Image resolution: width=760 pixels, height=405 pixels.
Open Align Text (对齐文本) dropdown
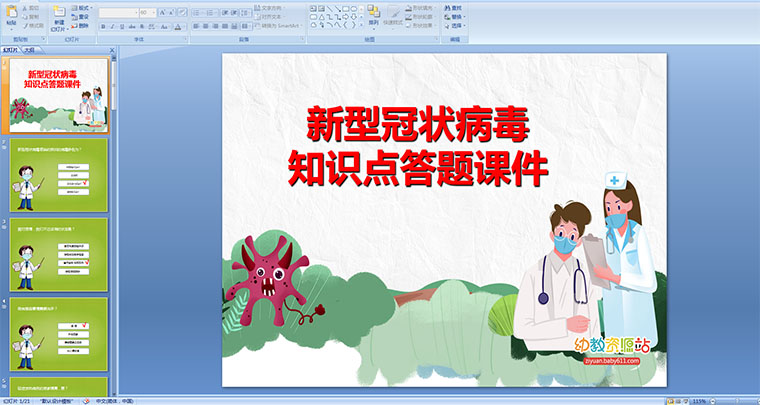click(x=269, y=17)
